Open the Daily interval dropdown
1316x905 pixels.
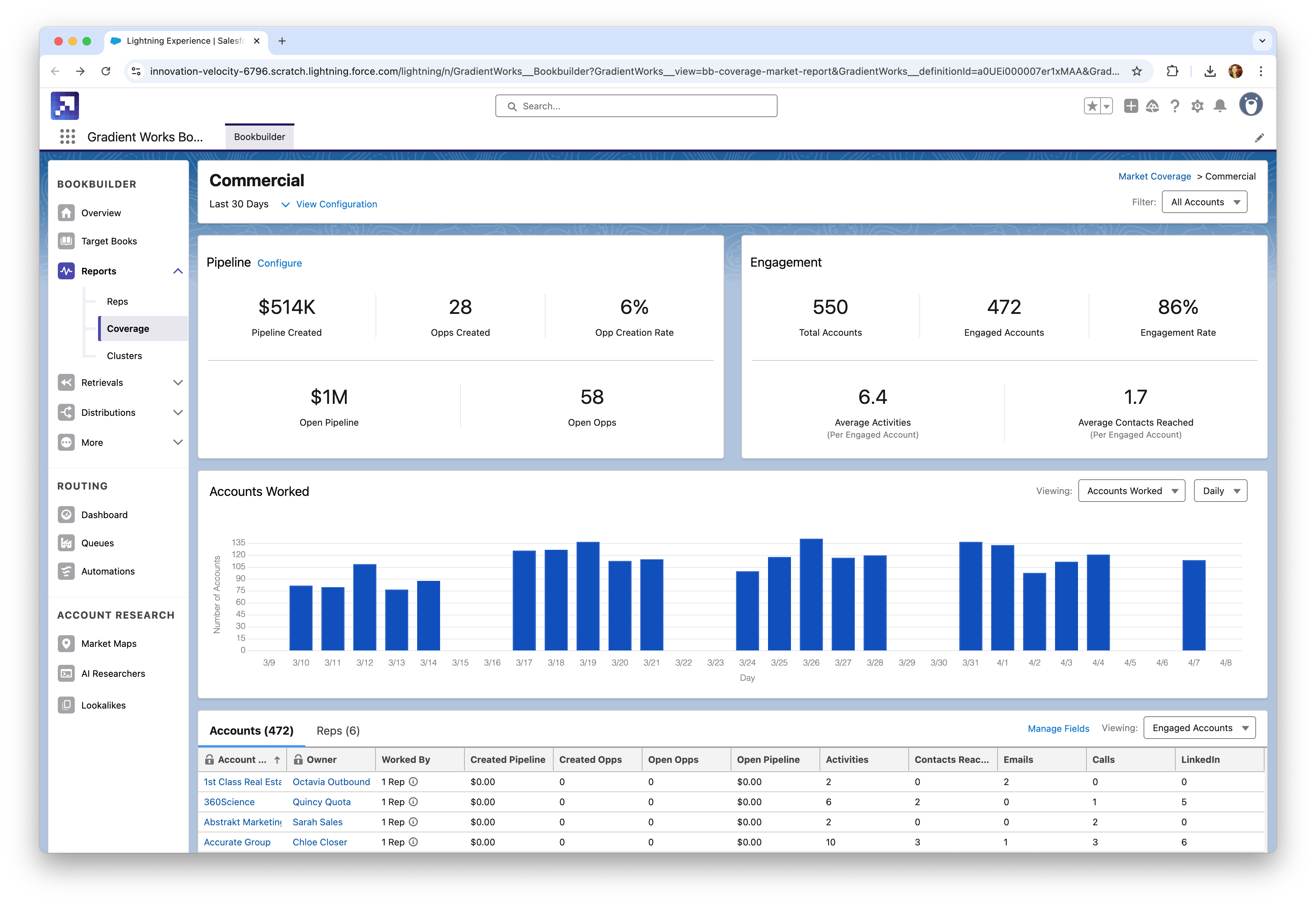coord(1220,491)
